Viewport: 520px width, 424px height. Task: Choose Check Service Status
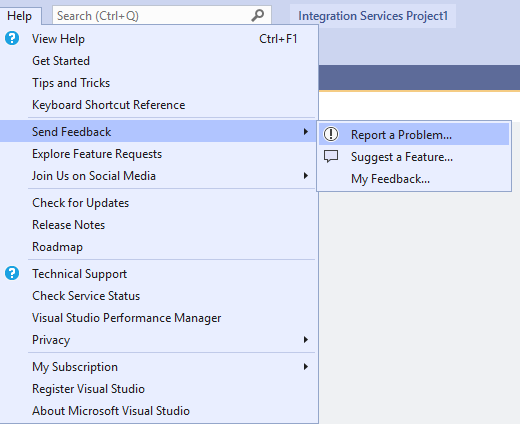(158, 296)
